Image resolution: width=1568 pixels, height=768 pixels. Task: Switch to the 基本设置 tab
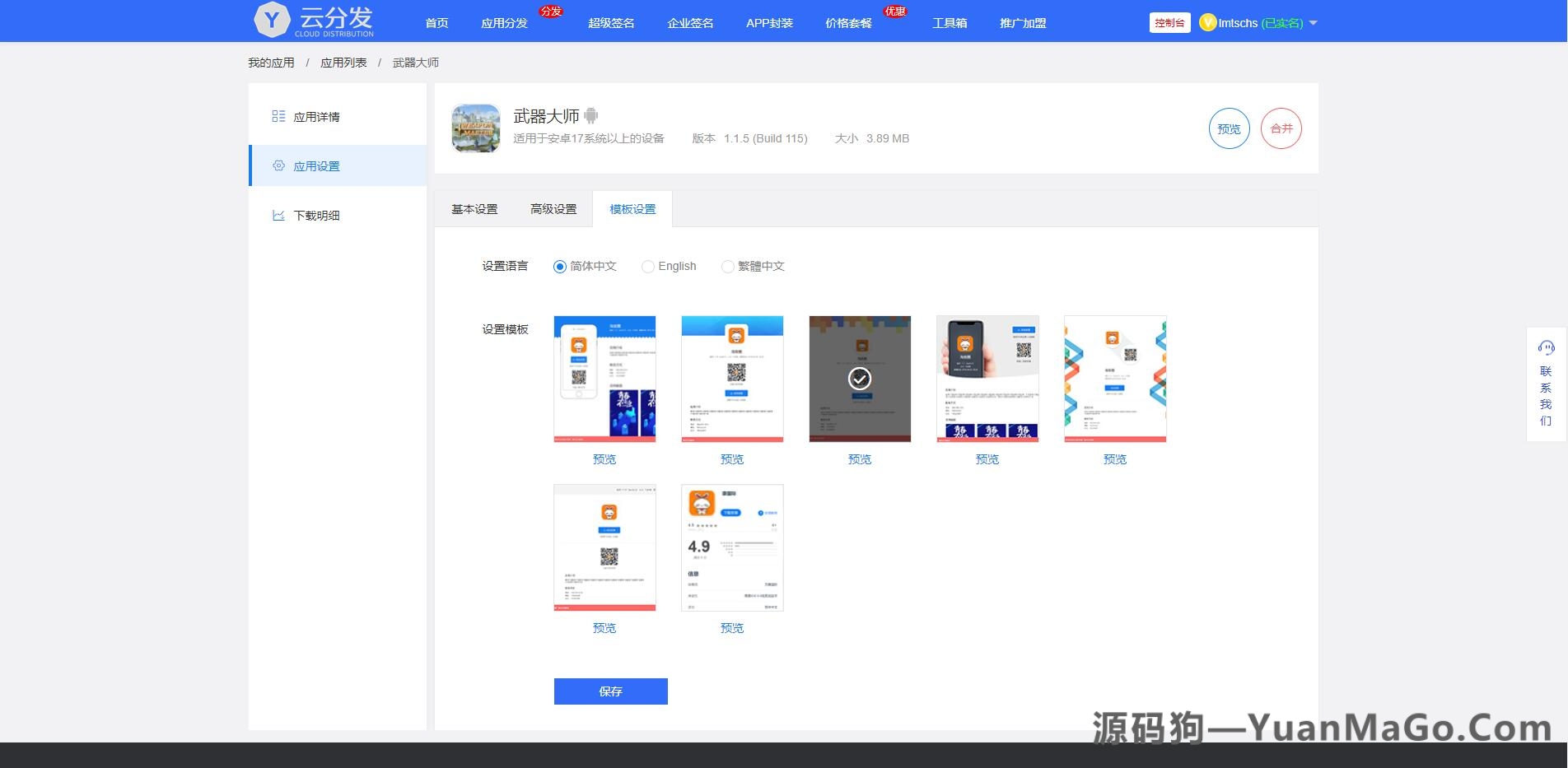click(474, 209)
